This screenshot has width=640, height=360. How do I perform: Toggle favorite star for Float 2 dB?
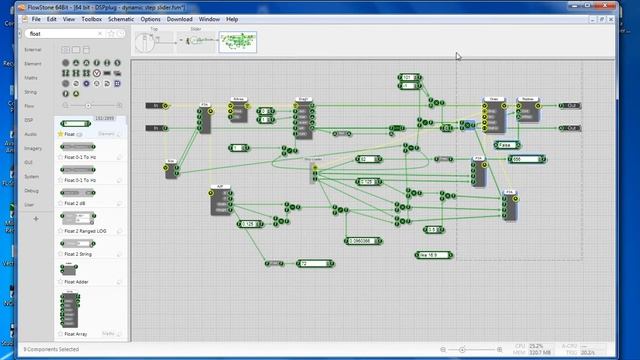tap(60, 203)
